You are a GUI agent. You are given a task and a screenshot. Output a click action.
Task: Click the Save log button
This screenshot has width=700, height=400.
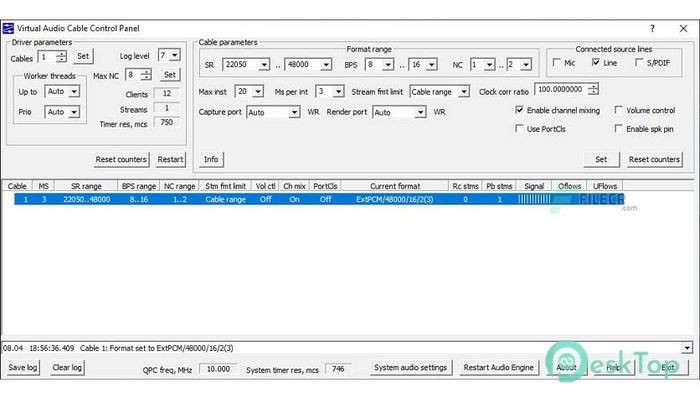coord(23,367)
